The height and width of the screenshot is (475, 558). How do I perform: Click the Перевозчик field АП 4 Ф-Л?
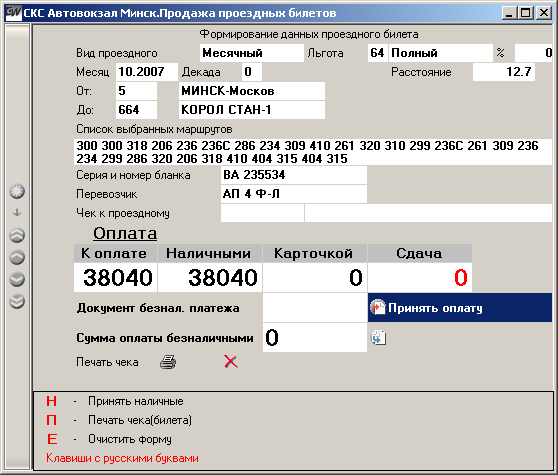pyautogui.click(x=294, y=194)
